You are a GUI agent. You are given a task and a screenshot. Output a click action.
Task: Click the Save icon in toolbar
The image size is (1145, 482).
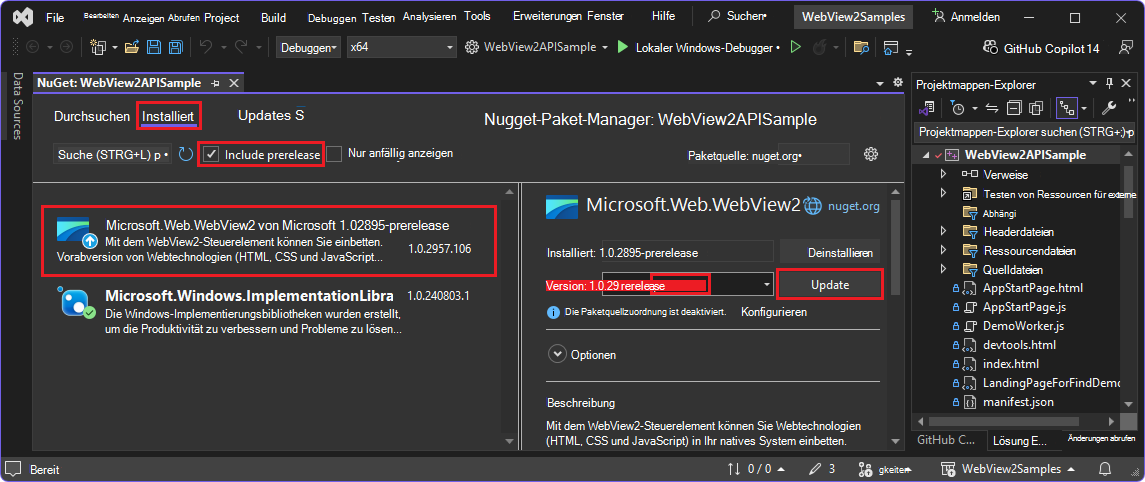click(x=154, y=47)
